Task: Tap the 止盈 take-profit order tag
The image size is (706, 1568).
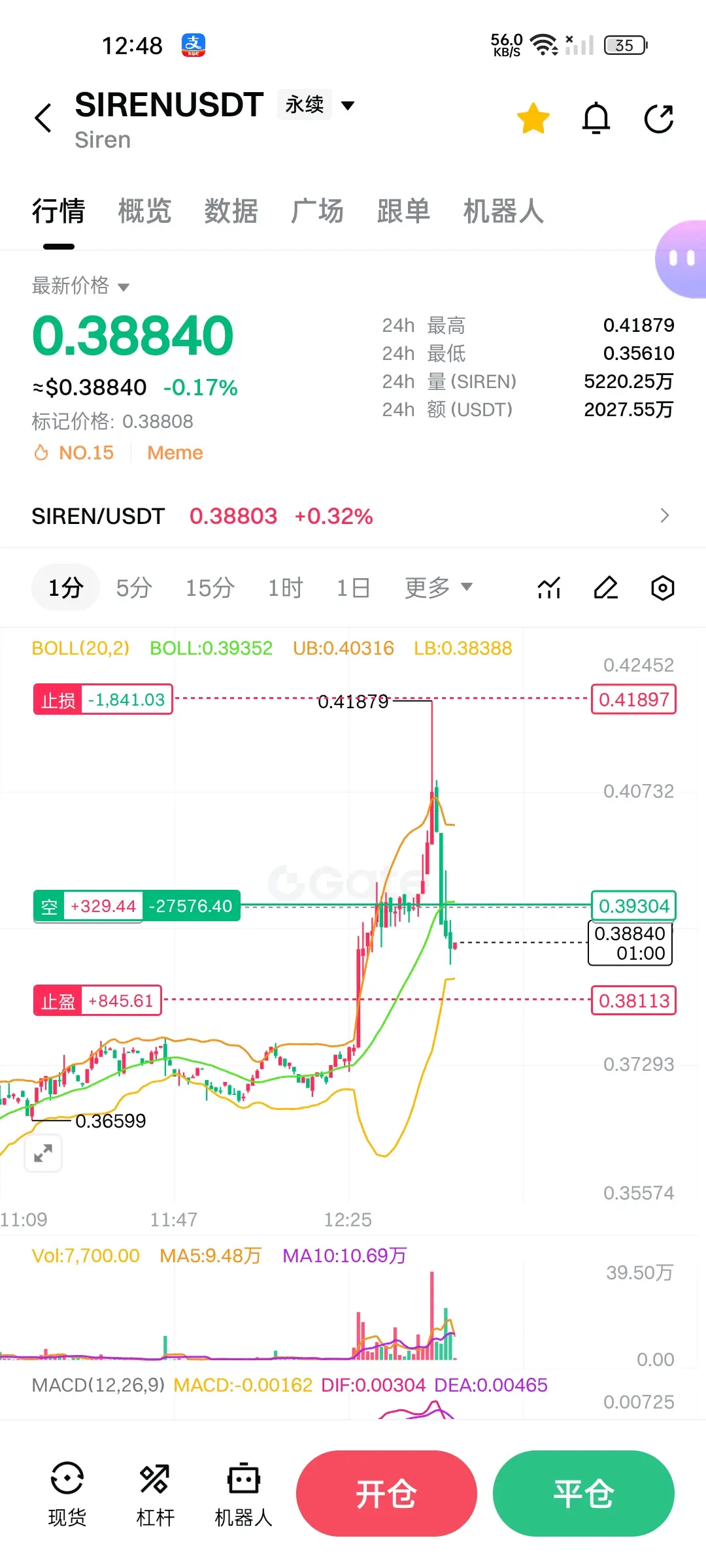Action: 97,1001
